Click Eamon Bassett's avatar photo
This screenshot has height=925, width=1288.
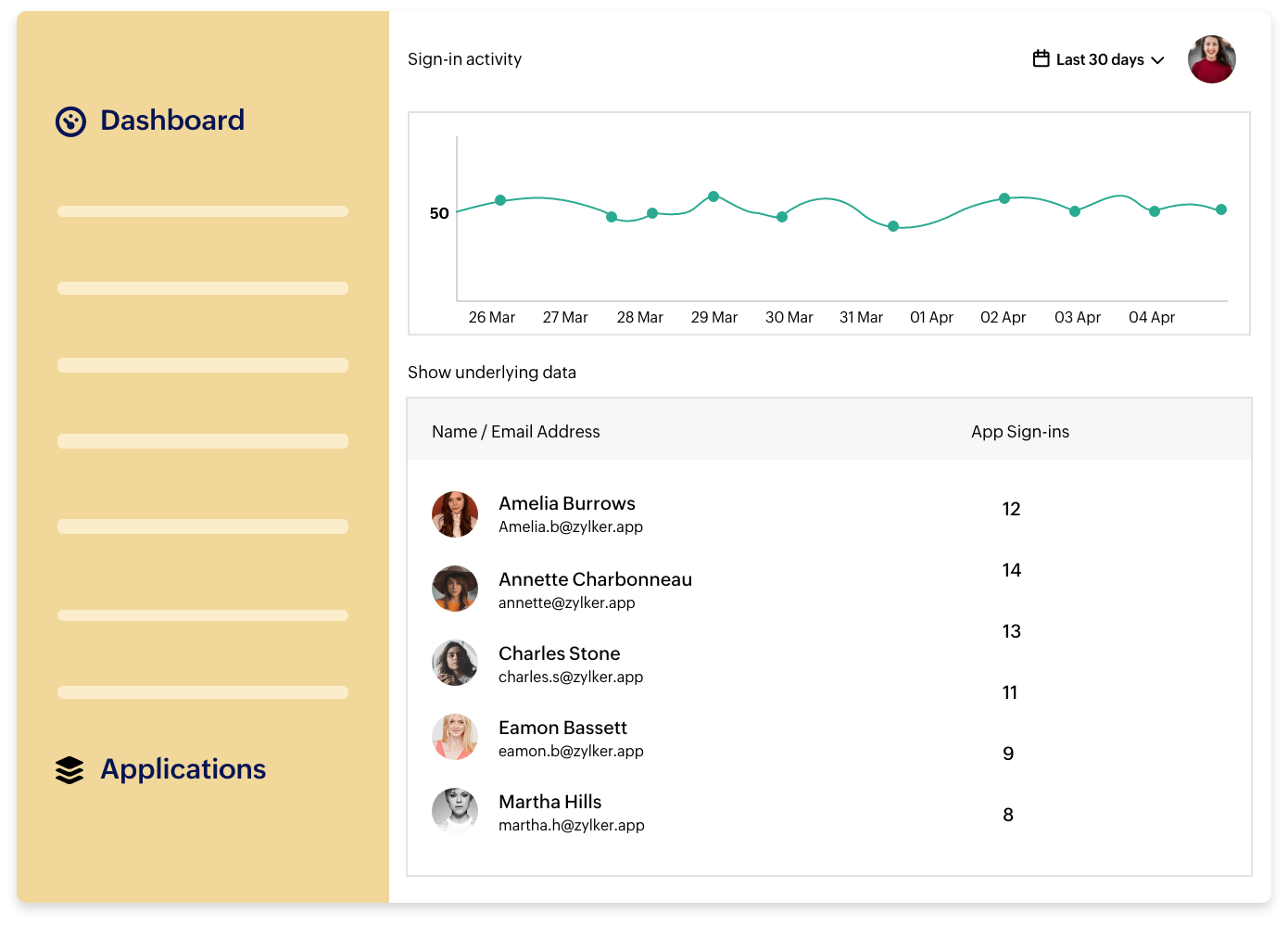click(x=455, y=737)
